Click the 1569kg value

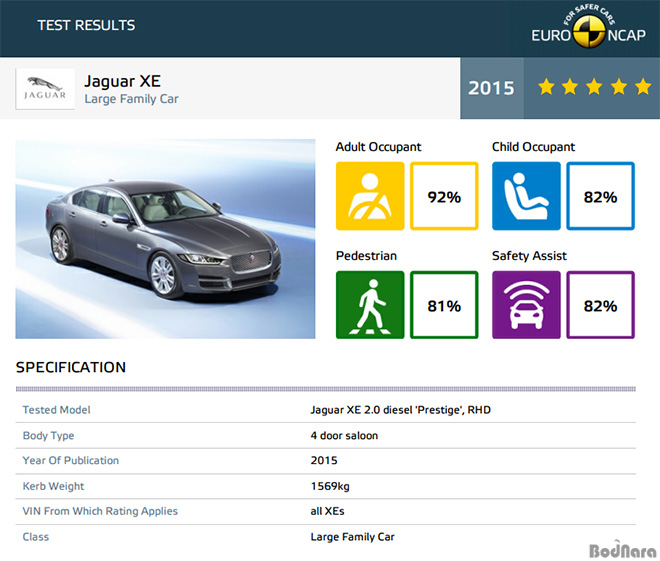coord(330,486)
